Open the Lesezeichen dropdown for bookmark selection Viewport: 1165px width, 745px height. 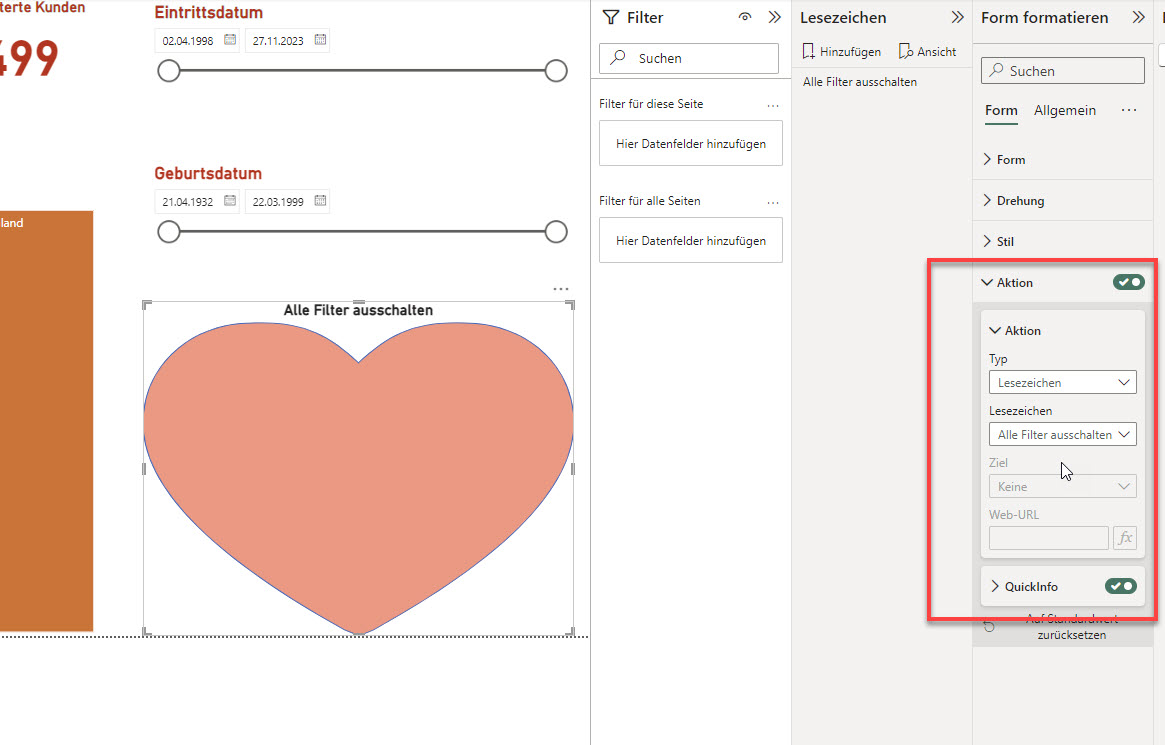click(x=1062, y=434)
